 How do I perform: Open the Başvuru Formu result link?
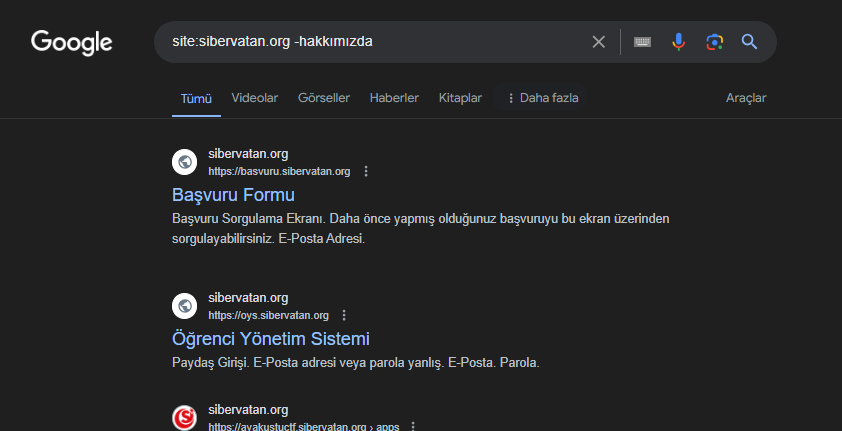[x=233, y=195]
